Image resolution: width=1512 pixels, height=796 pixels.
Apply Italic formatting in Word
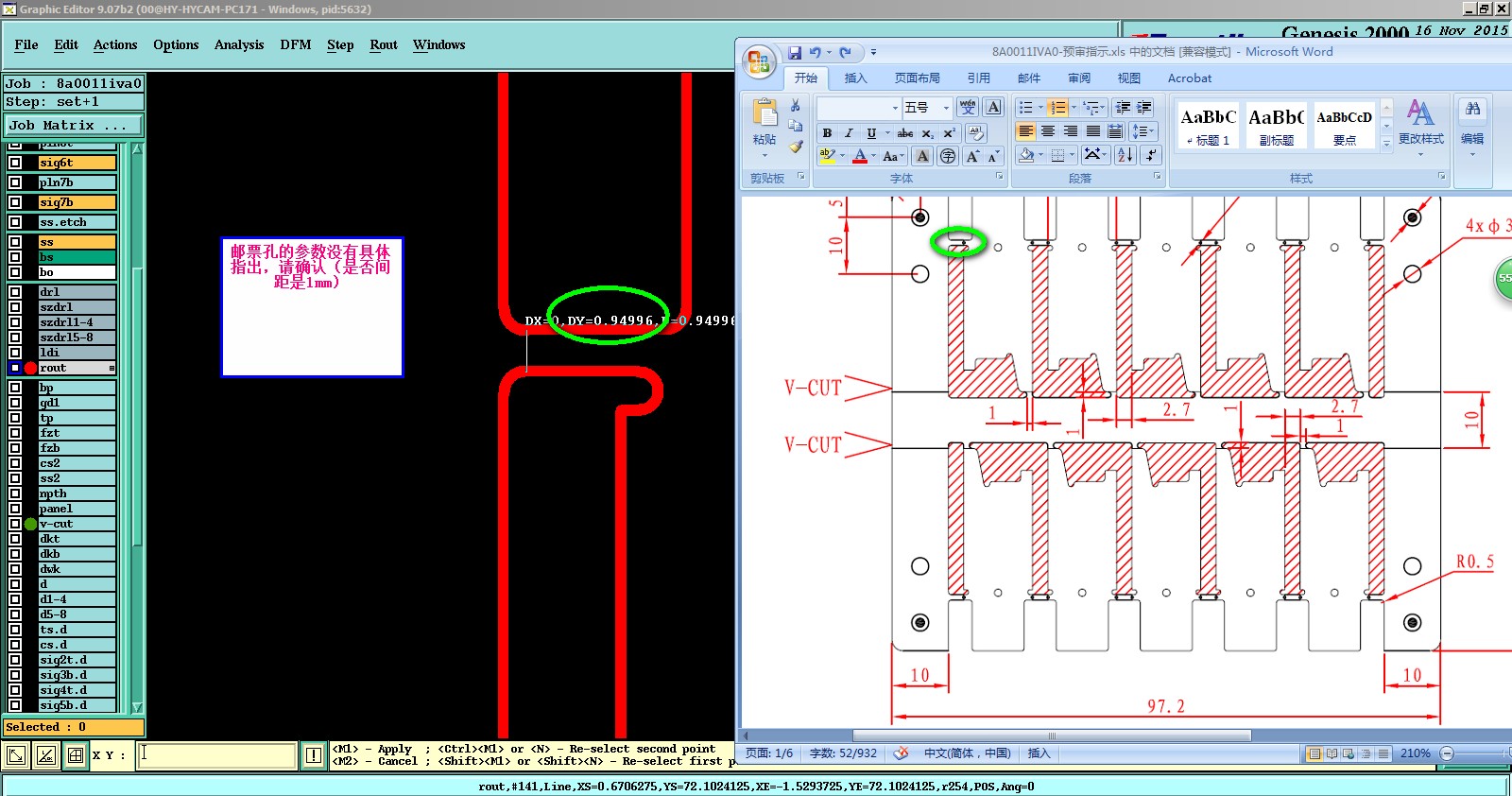tap(849, 133)
